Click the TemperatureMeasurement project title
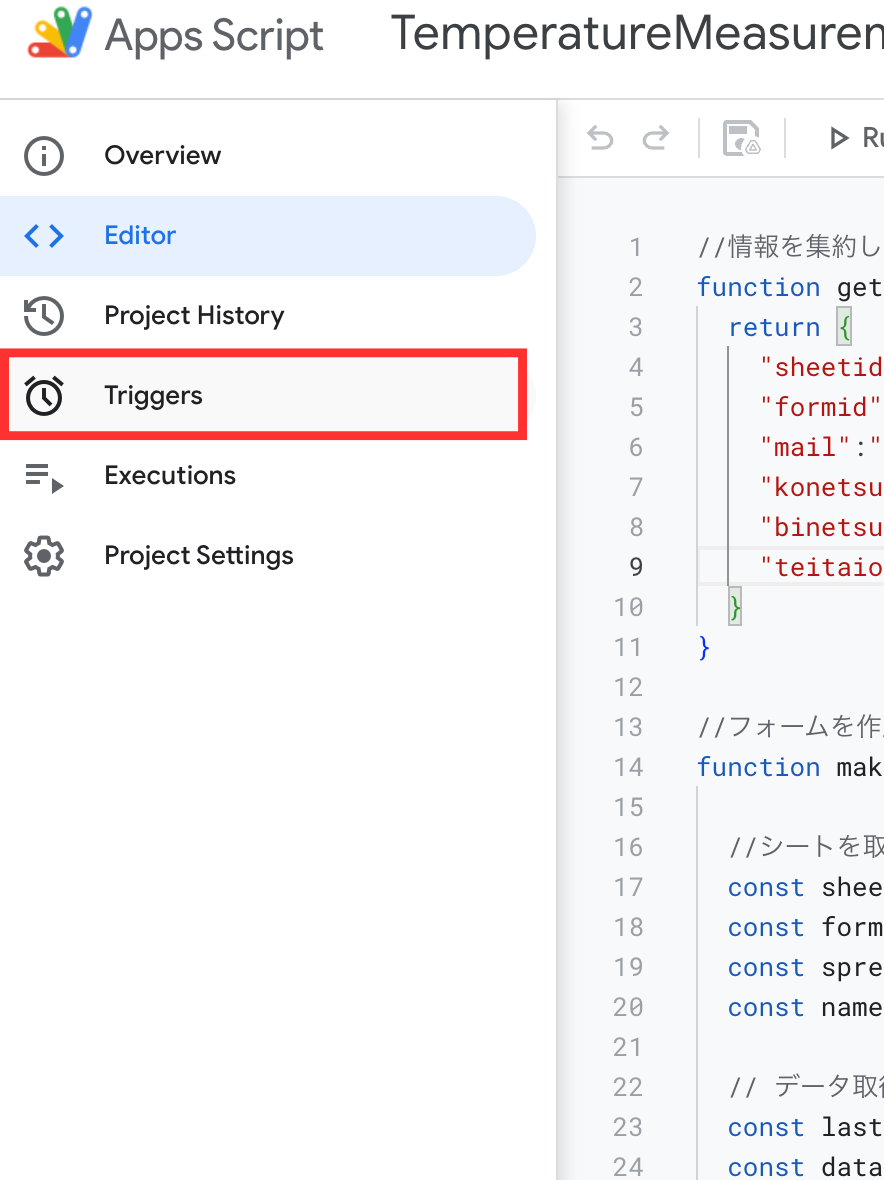 636,35
